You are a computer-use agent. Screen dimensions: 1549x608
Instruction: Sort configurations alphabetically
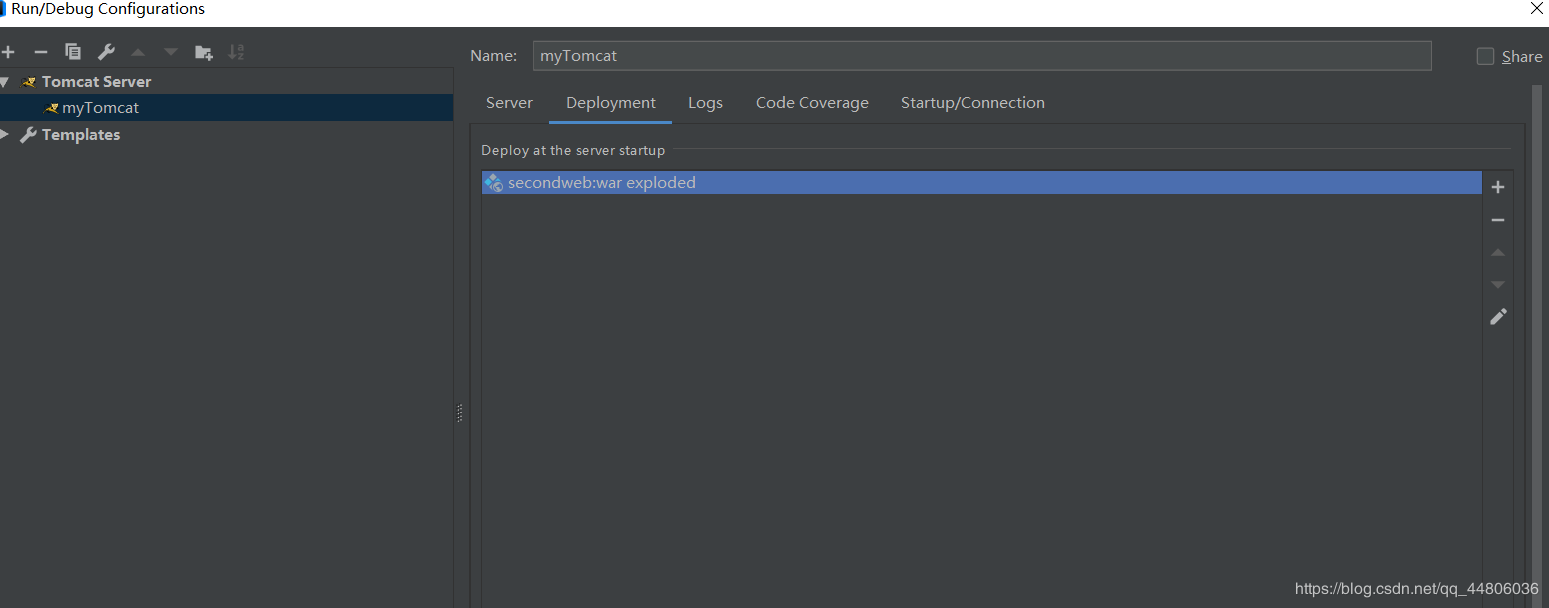236,52
